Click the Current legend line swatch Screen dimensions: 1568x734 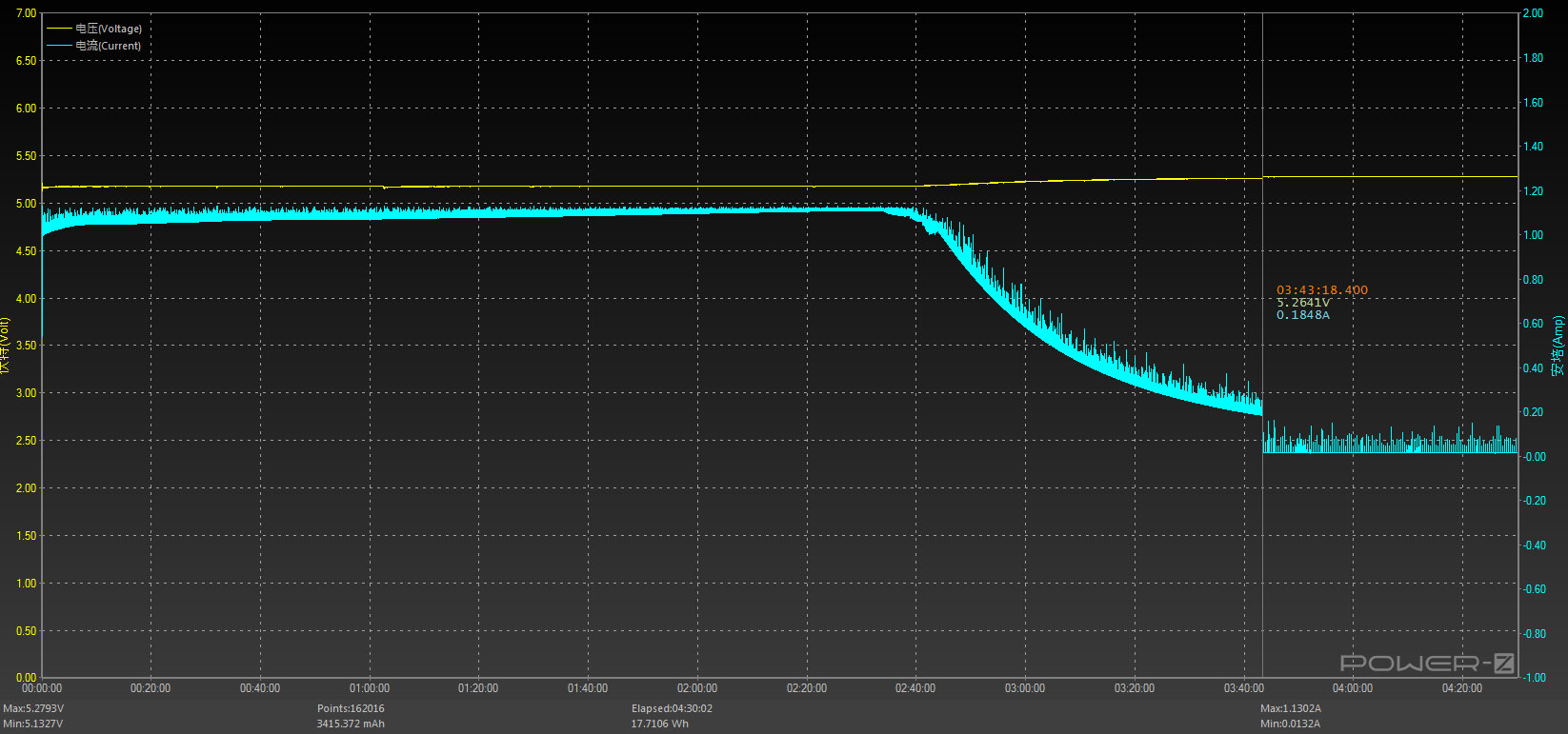pyautogui.click(x=59, y=46)
